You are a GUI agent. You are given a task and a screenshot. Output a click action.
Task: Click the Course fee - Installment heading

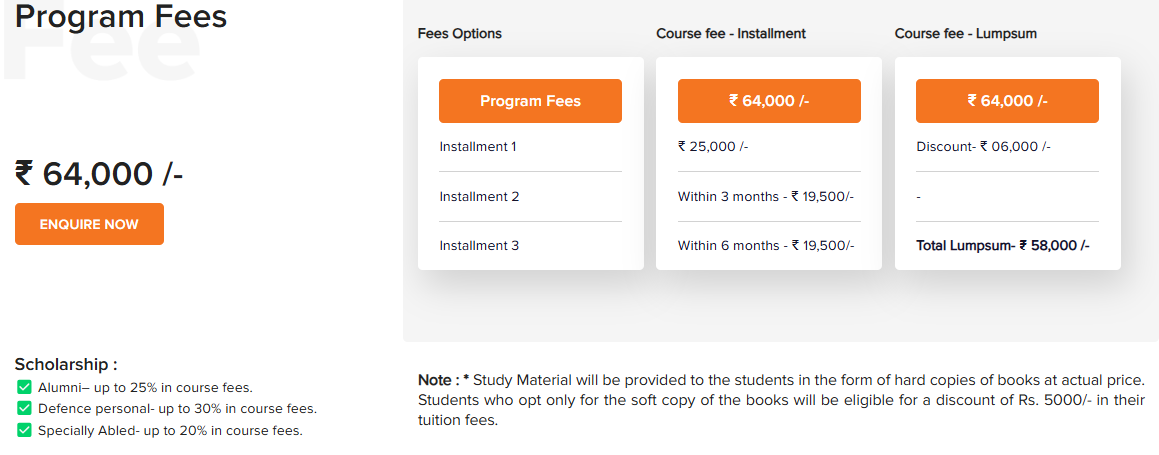(731, 34)
